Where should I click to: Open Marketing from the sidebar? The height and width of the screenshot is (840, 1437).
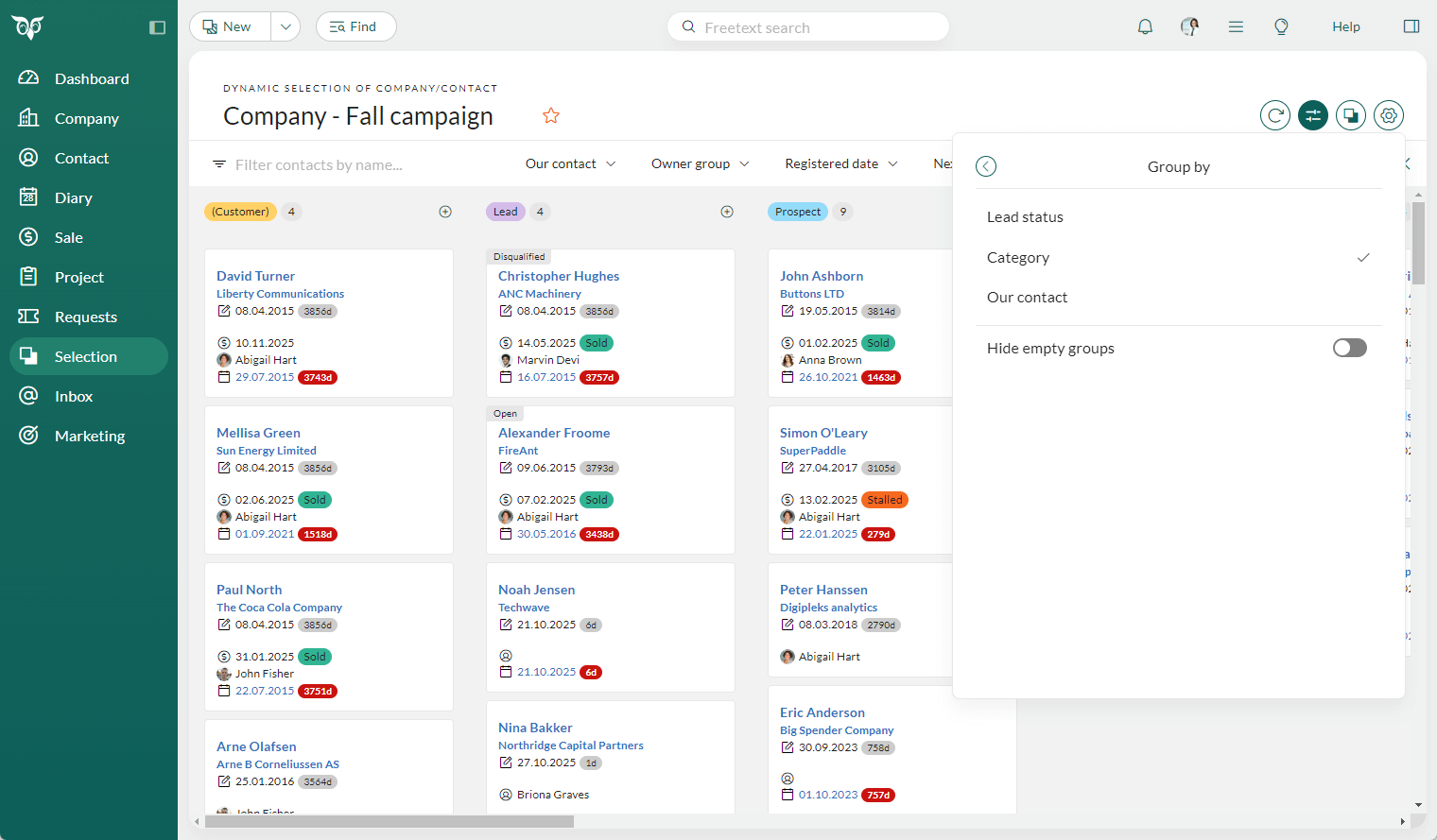point(89,436)
